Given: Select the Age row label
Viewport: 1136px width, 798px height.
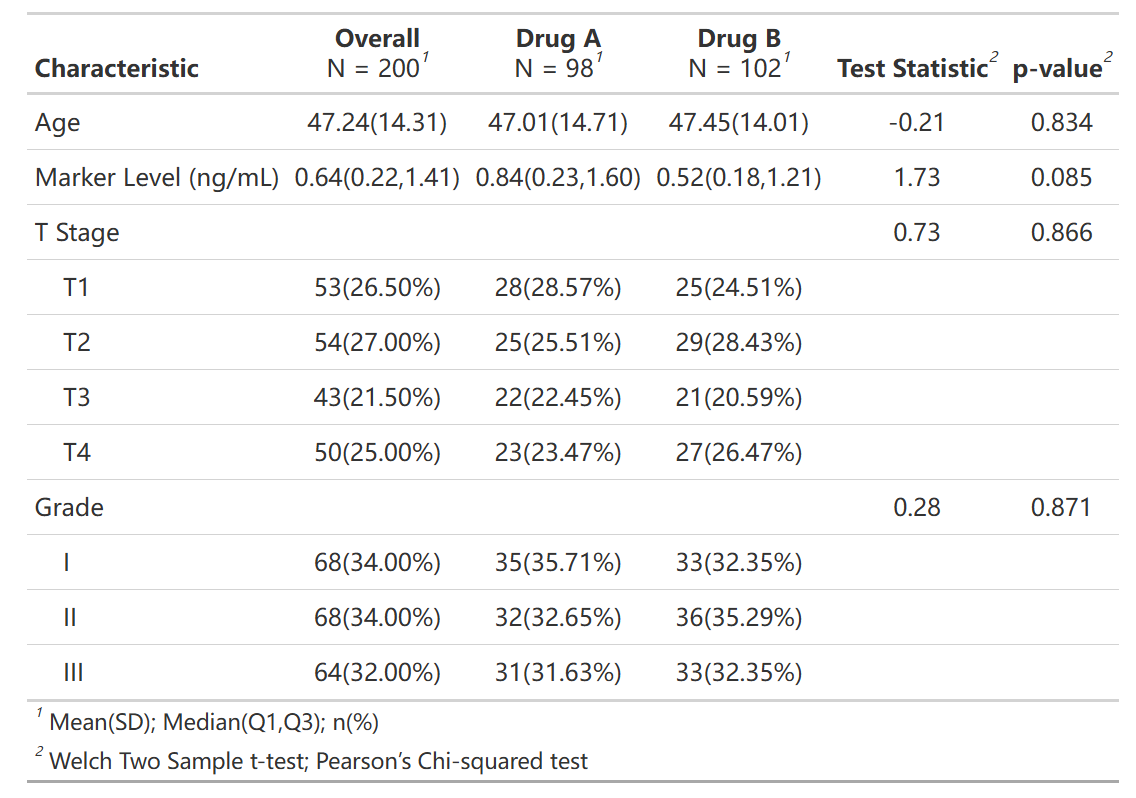Looking at the screenshot, I should 57,123.
